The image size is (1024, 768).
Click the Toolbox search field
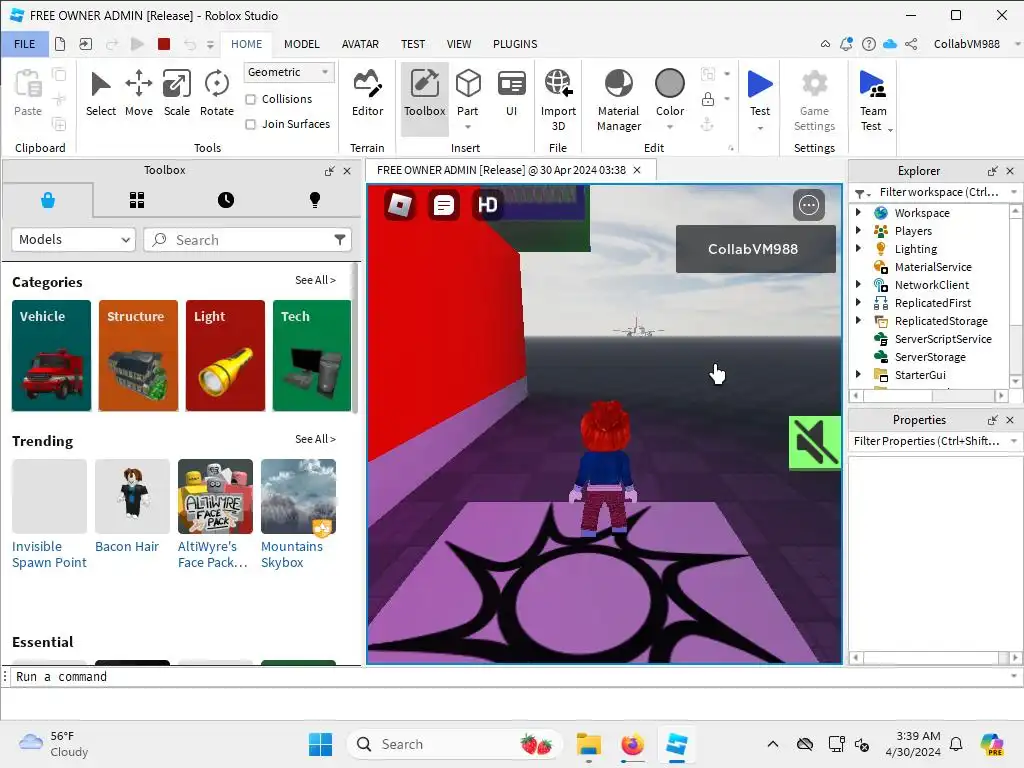click(246, 240)
